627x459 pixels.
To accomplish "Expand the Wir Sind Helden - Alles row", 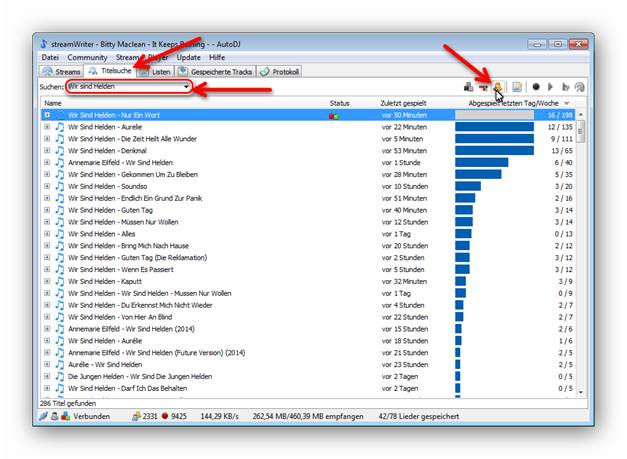I will click(x=47, y=233).
